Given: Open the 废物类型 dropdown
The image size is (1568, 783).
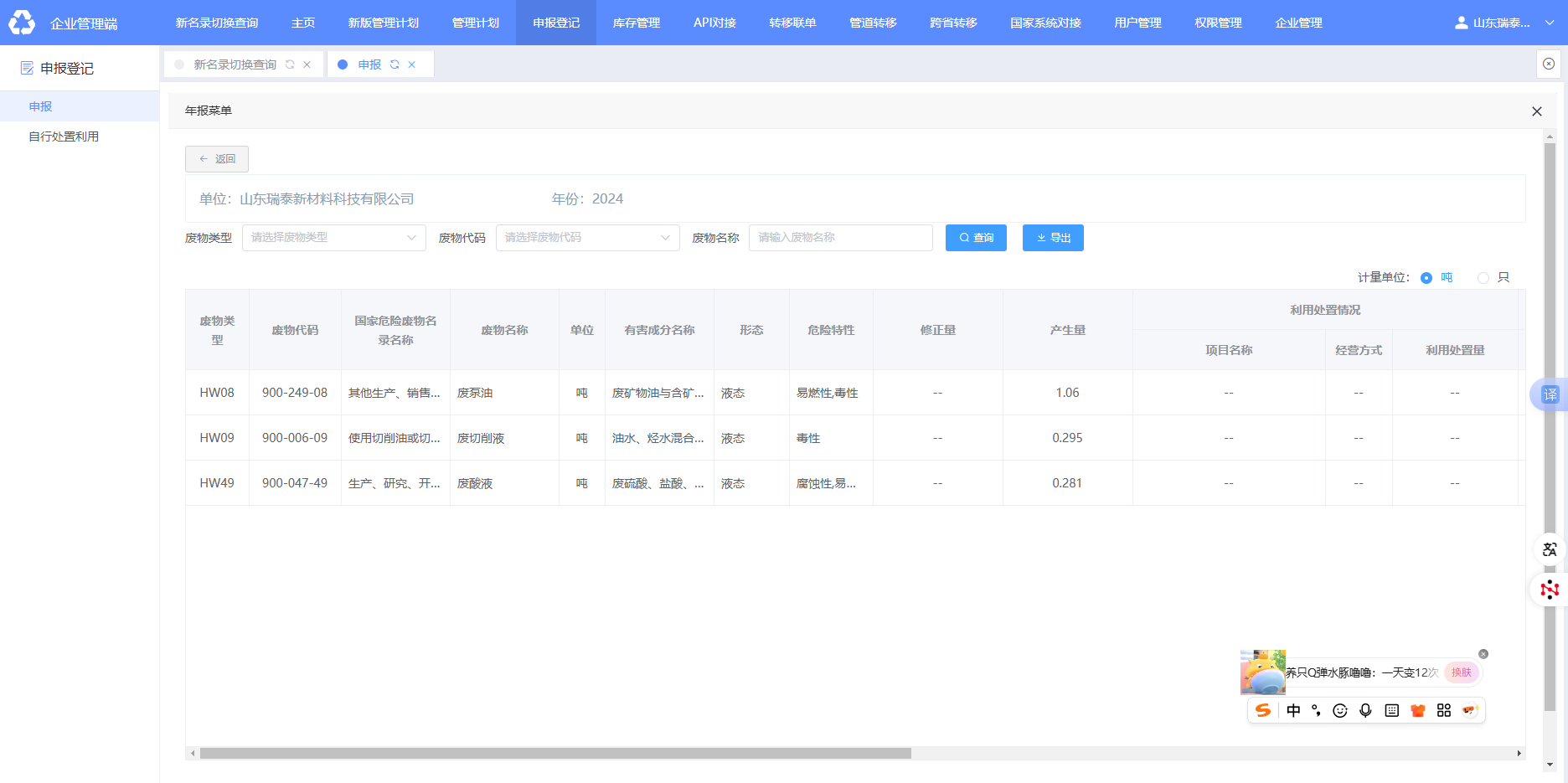Looking at the screenshot, I should 333,238.
